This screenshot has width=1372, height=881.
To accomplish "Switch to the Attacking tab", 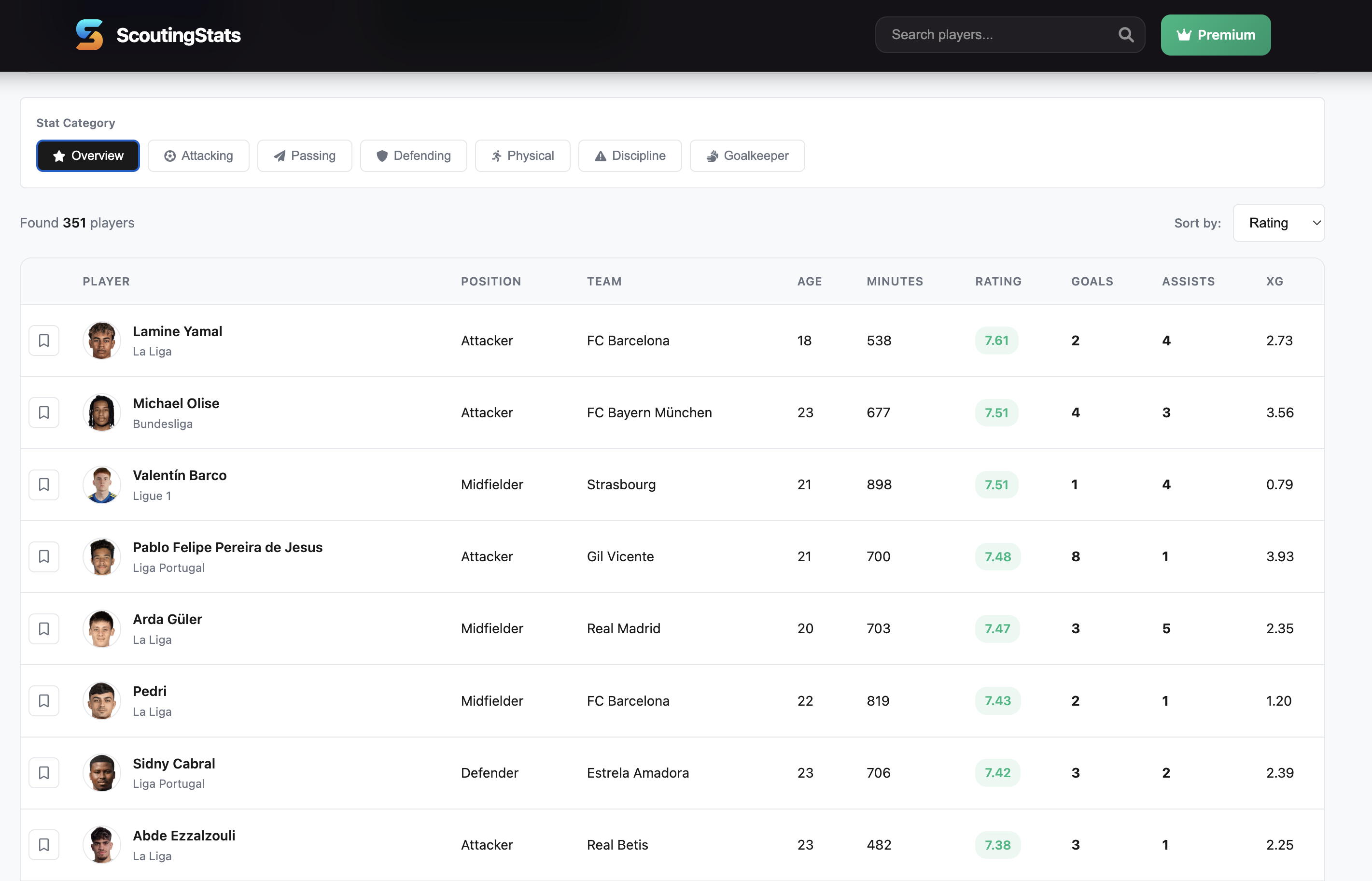I will (x=198, y=156).
